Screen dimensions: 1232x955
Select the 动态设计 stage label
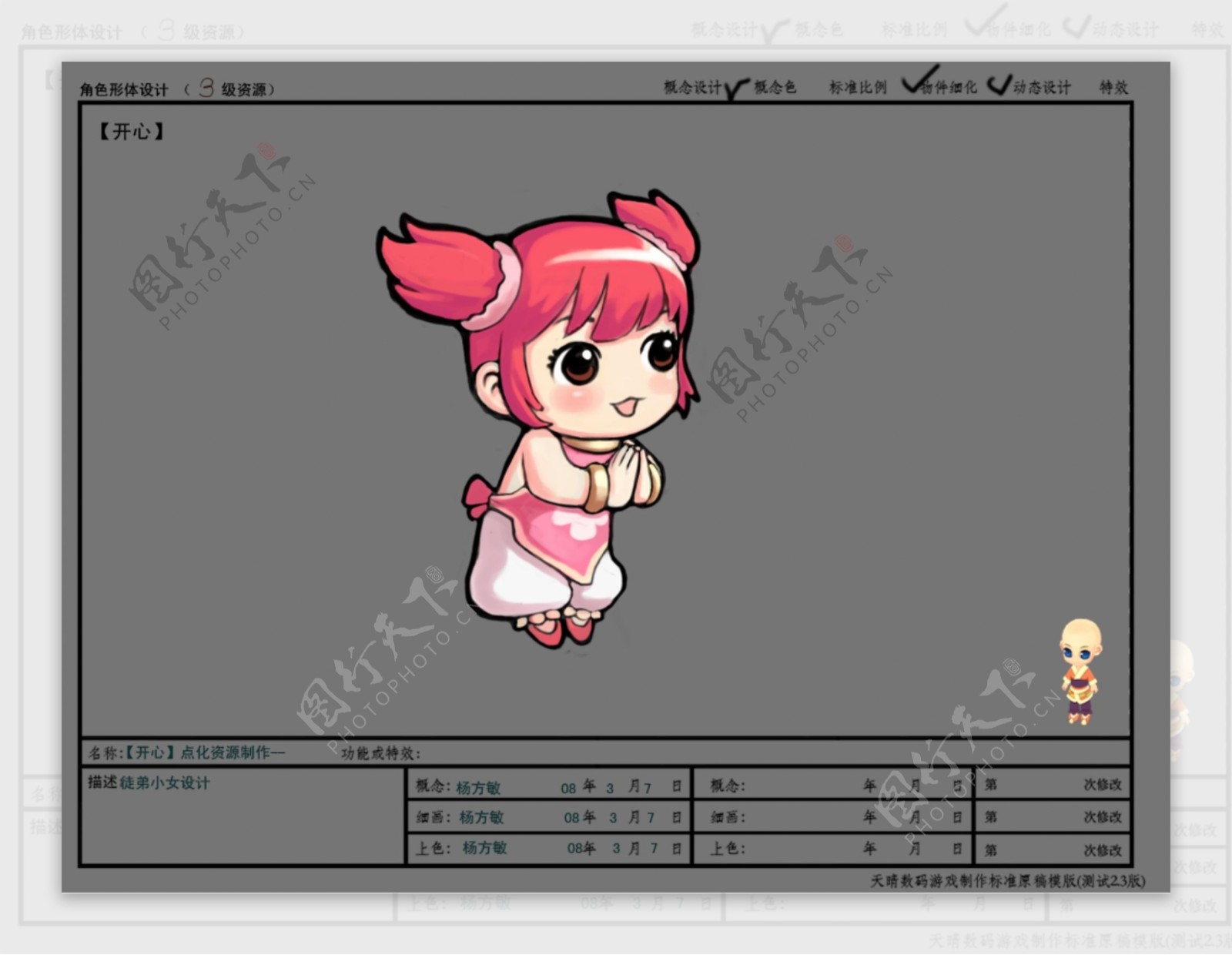click(1042, 87)
